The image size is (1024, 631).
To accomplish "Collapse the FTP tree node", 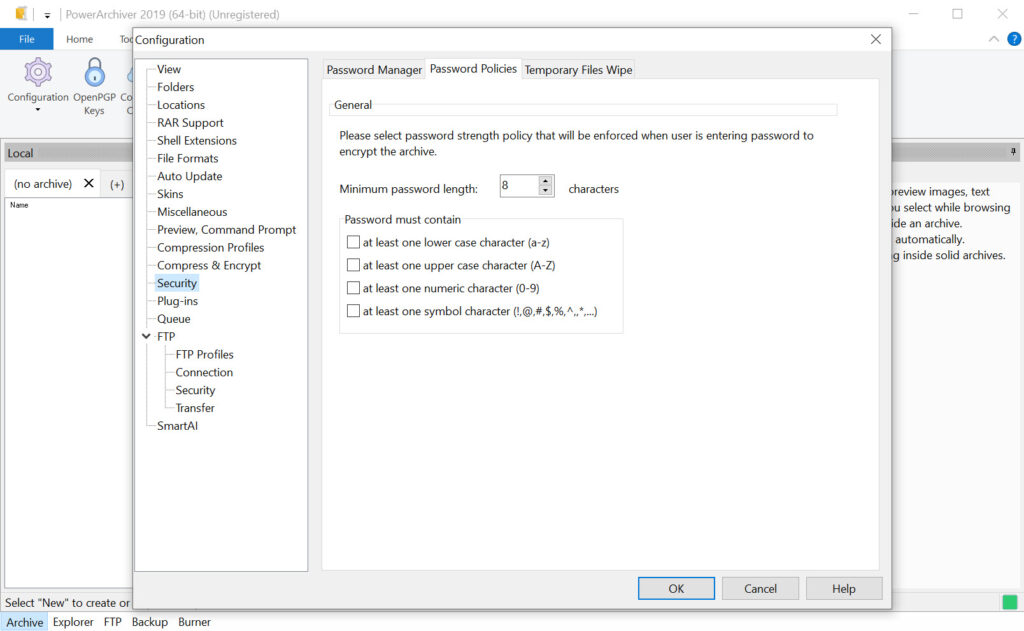I will 148,337.
